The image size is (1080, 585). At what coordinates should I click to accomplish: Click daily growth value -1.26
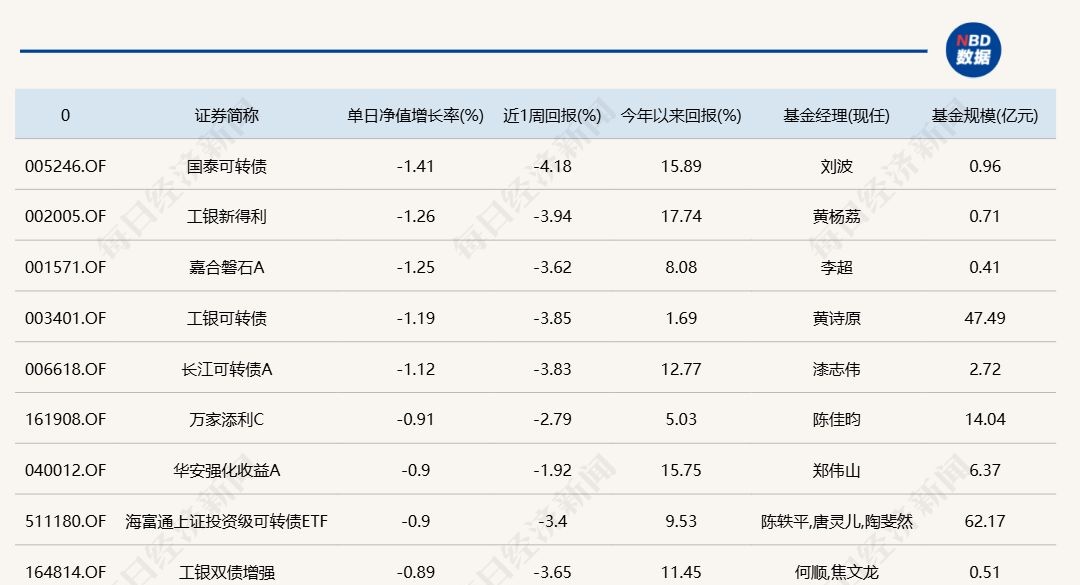pyautogui.click(x=415, y=216)
